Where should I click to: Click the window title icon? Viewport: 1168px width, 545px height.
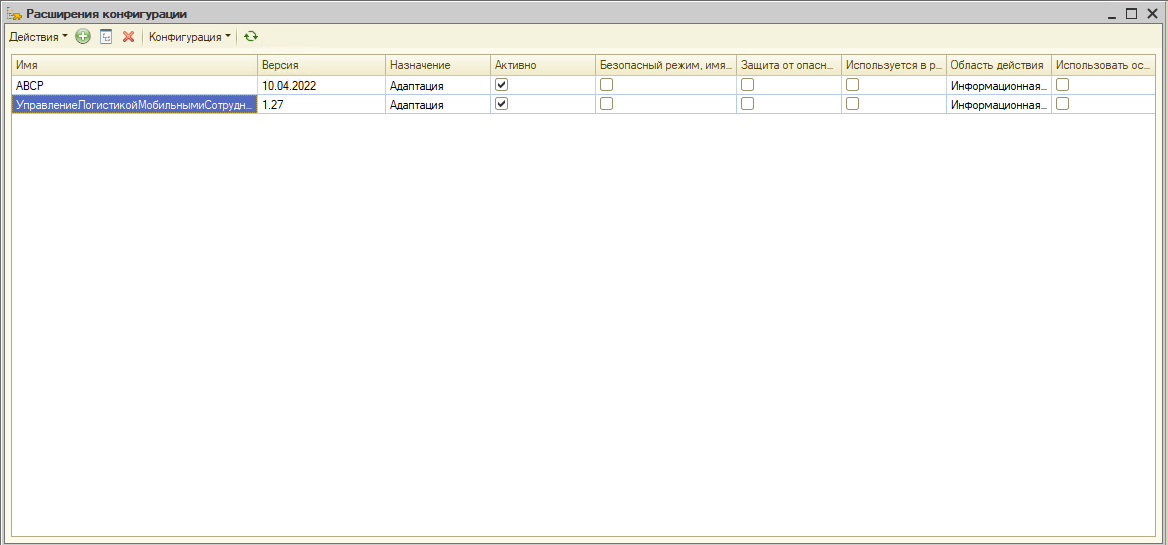coord(14,14)
